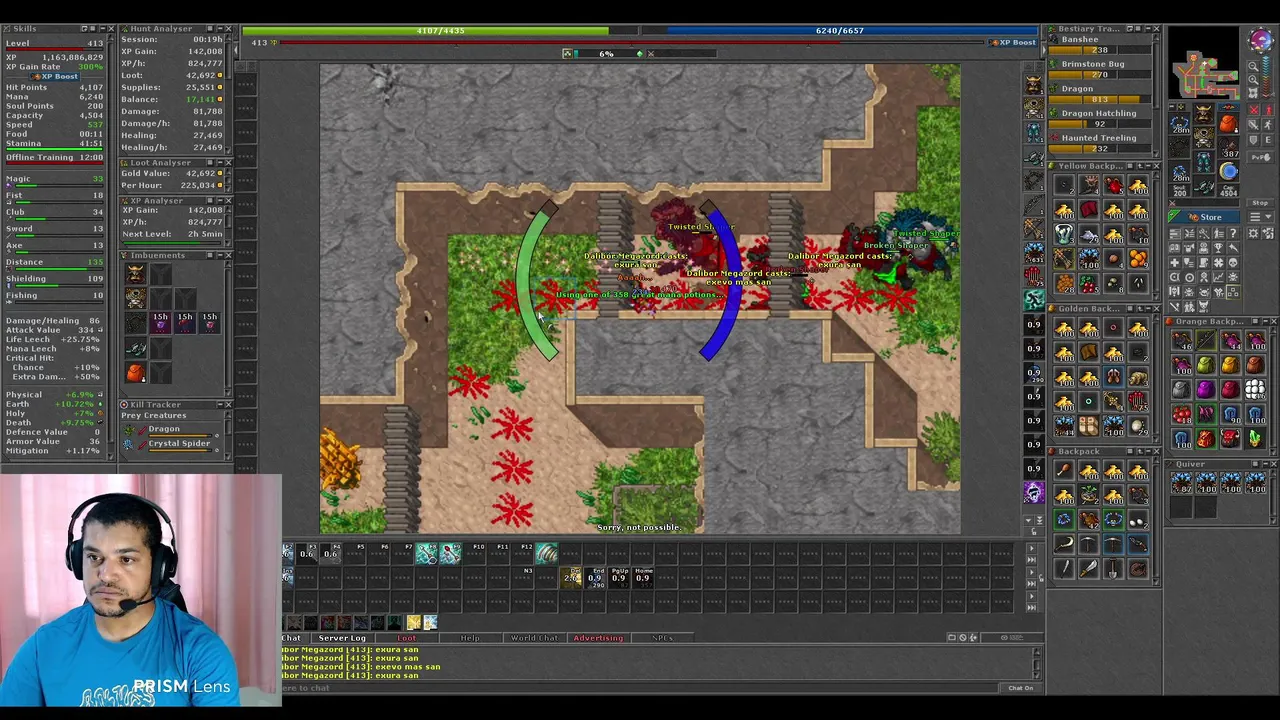Select the blue ring shield slot
This screenshot has width=1280, height=720.
(x=1228, y=172)
